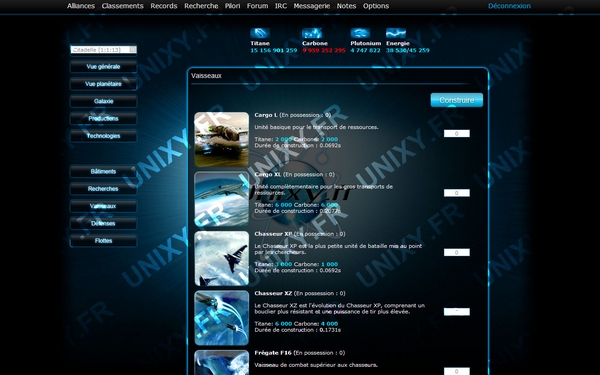Focus the Chasseur XP quantity field
The height and width of the screenshot is (375, 600).
[x=457, y=253]
